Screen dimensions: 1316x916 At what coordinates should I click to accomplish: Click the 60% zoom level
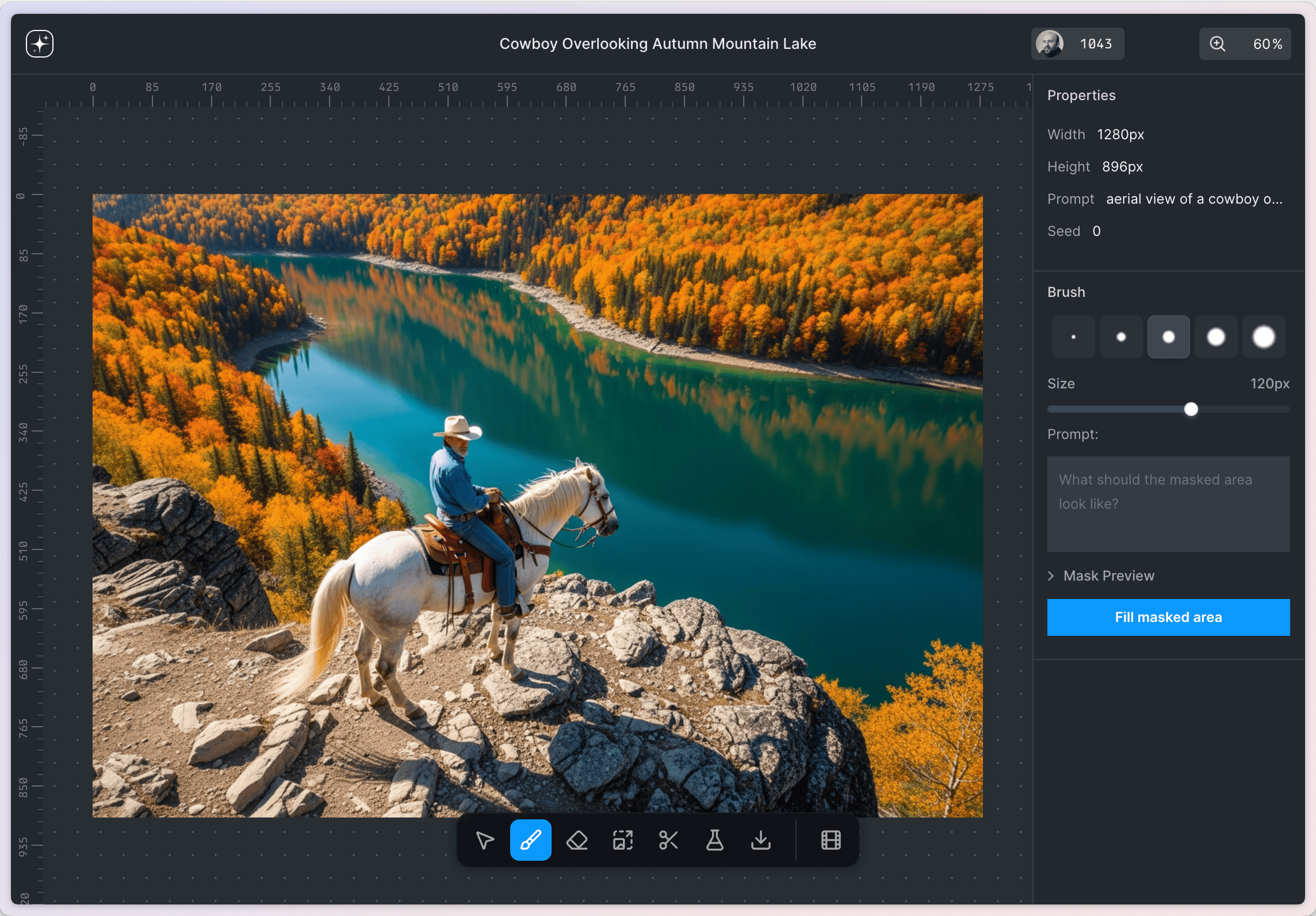1268,44
